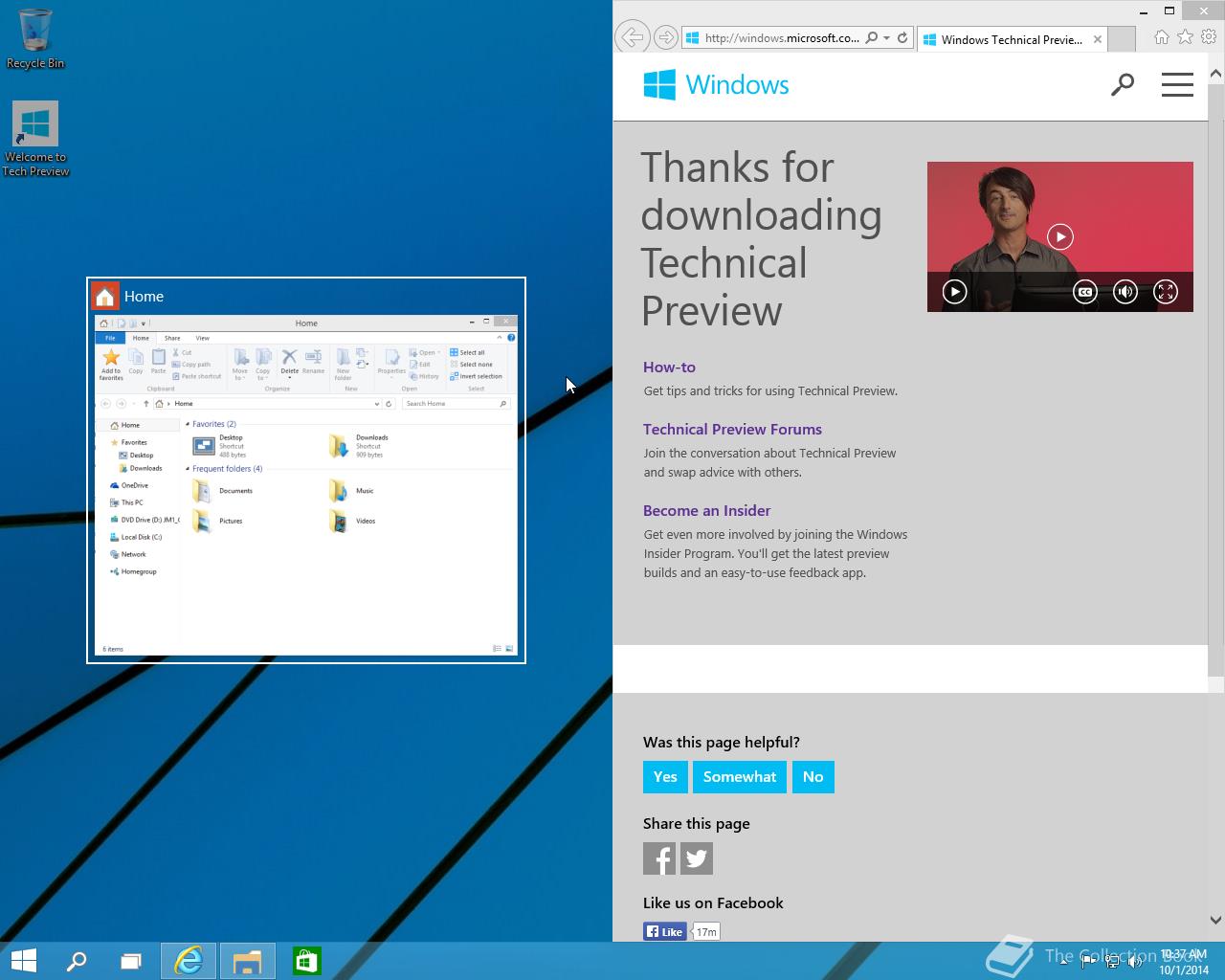The image size is (1225, 980).
Task: Toggle the video's volume button
Action: [1125, 292]
